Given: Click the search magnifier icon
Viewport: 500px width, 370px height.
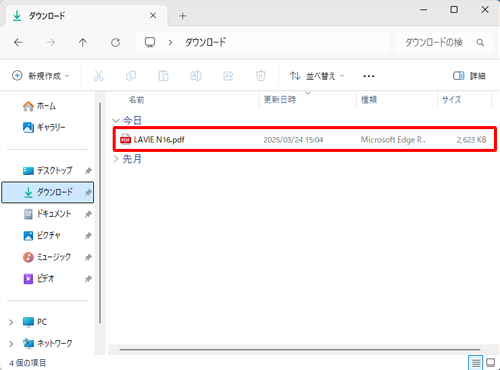Looking at the screenshot, I should [x=480, y=43].
